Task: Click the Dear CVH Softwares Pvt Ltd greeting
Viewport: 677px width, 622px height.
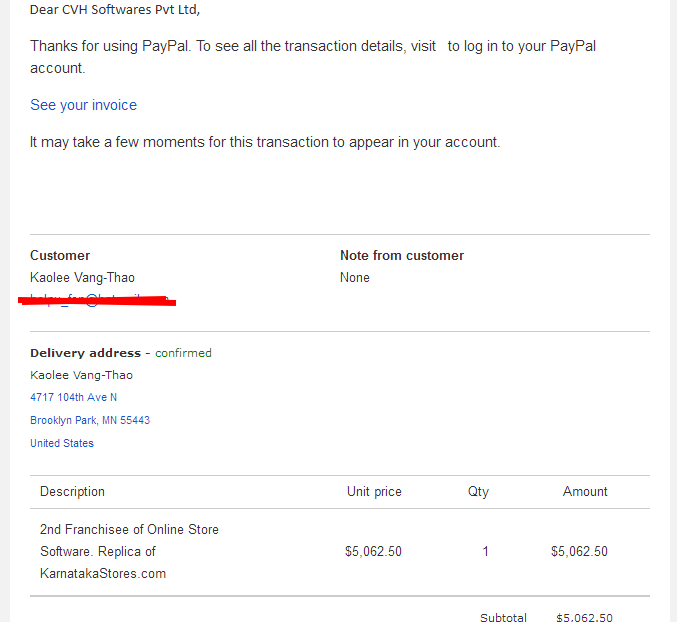Action: (x=115, y=9)
